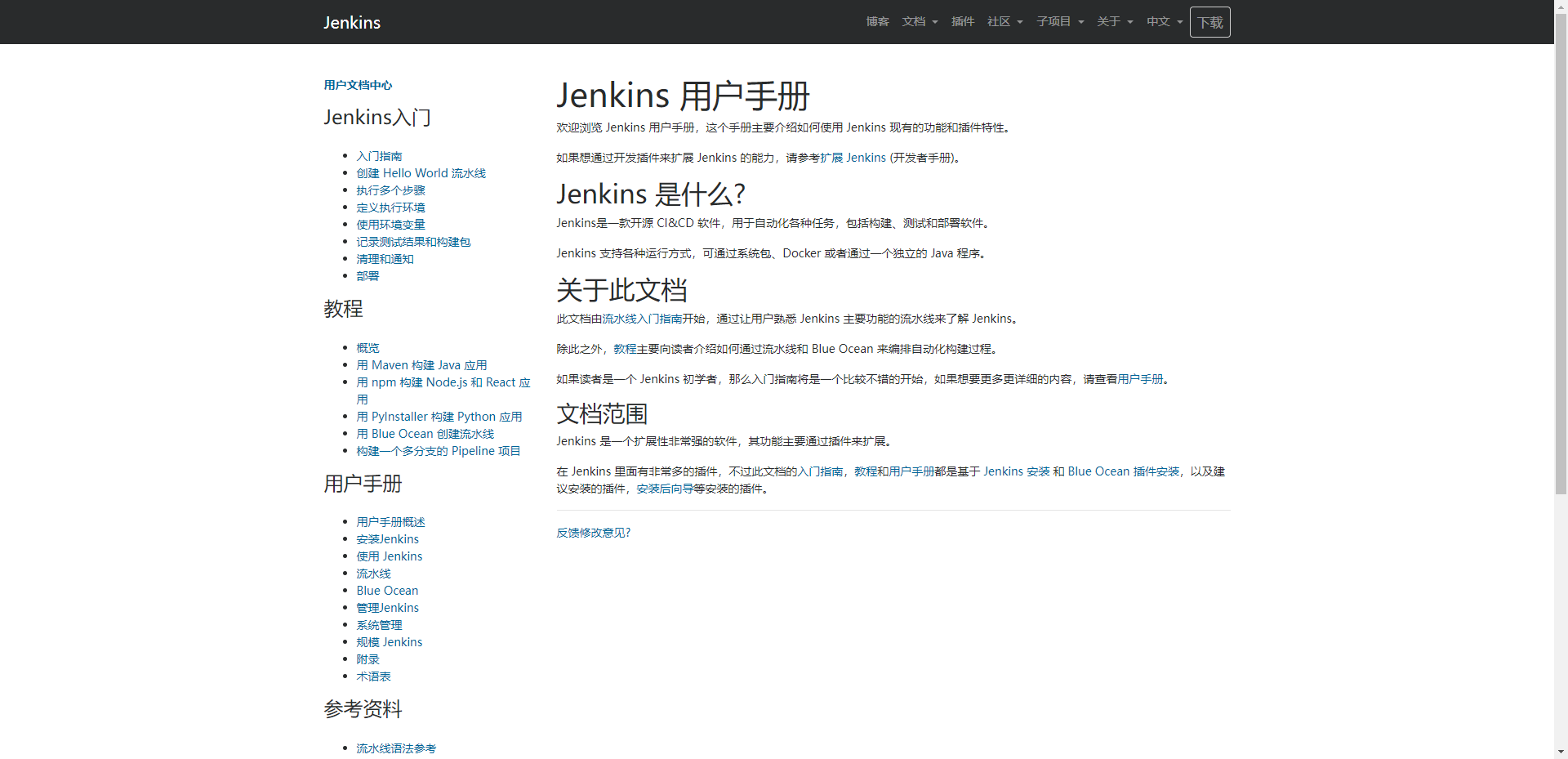Expand the 关于 dropdown menu
1568x759 pixels.
pyautogui.click(x=1115, y=21)
